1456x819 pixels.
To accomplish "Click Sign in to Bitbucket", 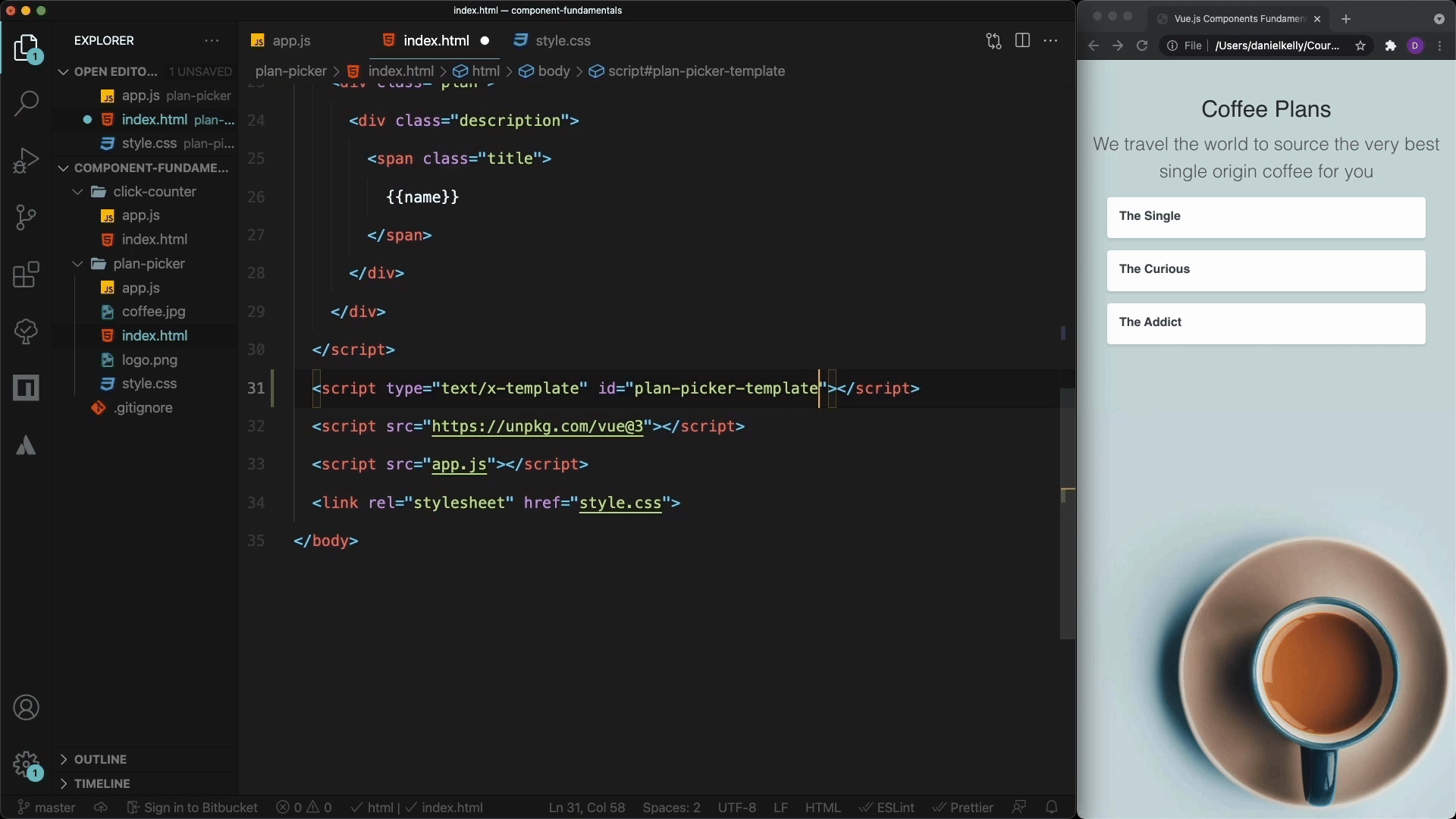I will (x=193, y=808).
